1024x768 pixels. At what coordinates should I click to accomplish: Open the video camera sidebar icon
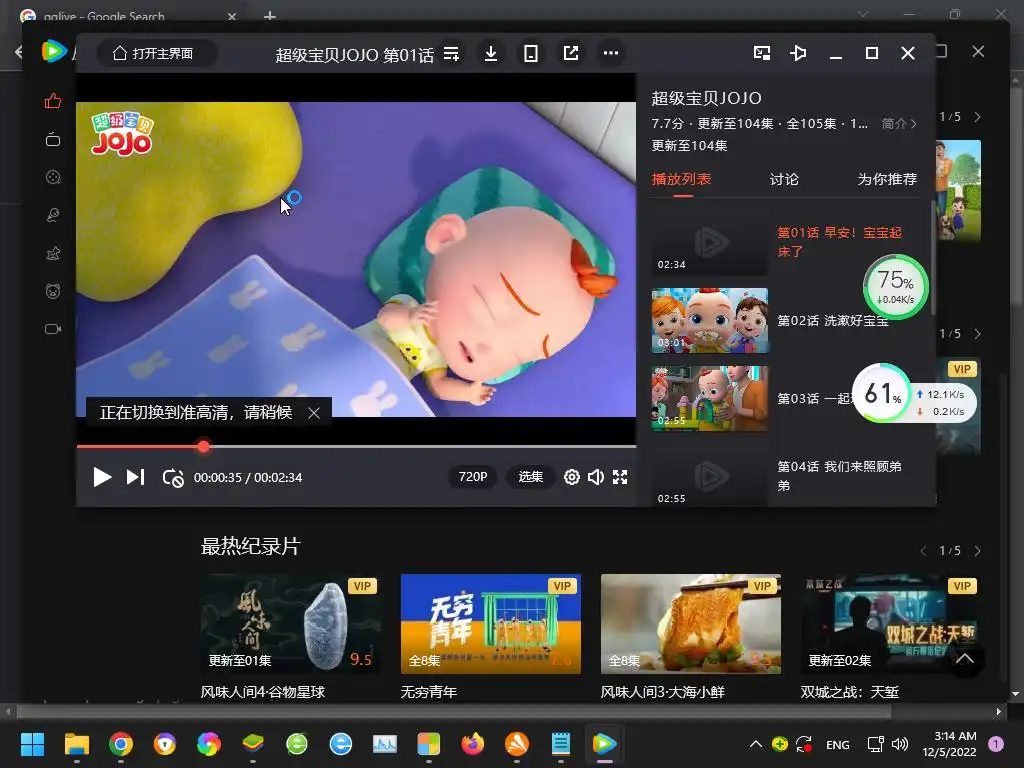[x=53, y=328]
